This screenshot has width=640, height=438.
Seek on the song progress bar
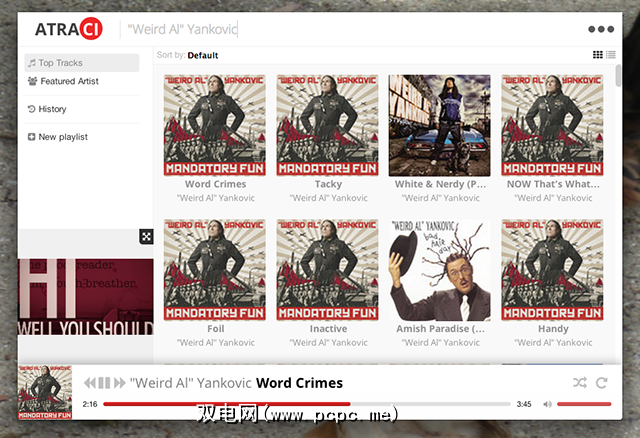(307, 404)
